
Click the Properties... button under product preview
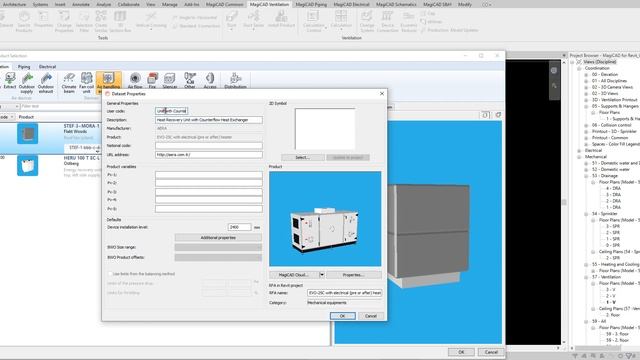[x=353, y=275]
